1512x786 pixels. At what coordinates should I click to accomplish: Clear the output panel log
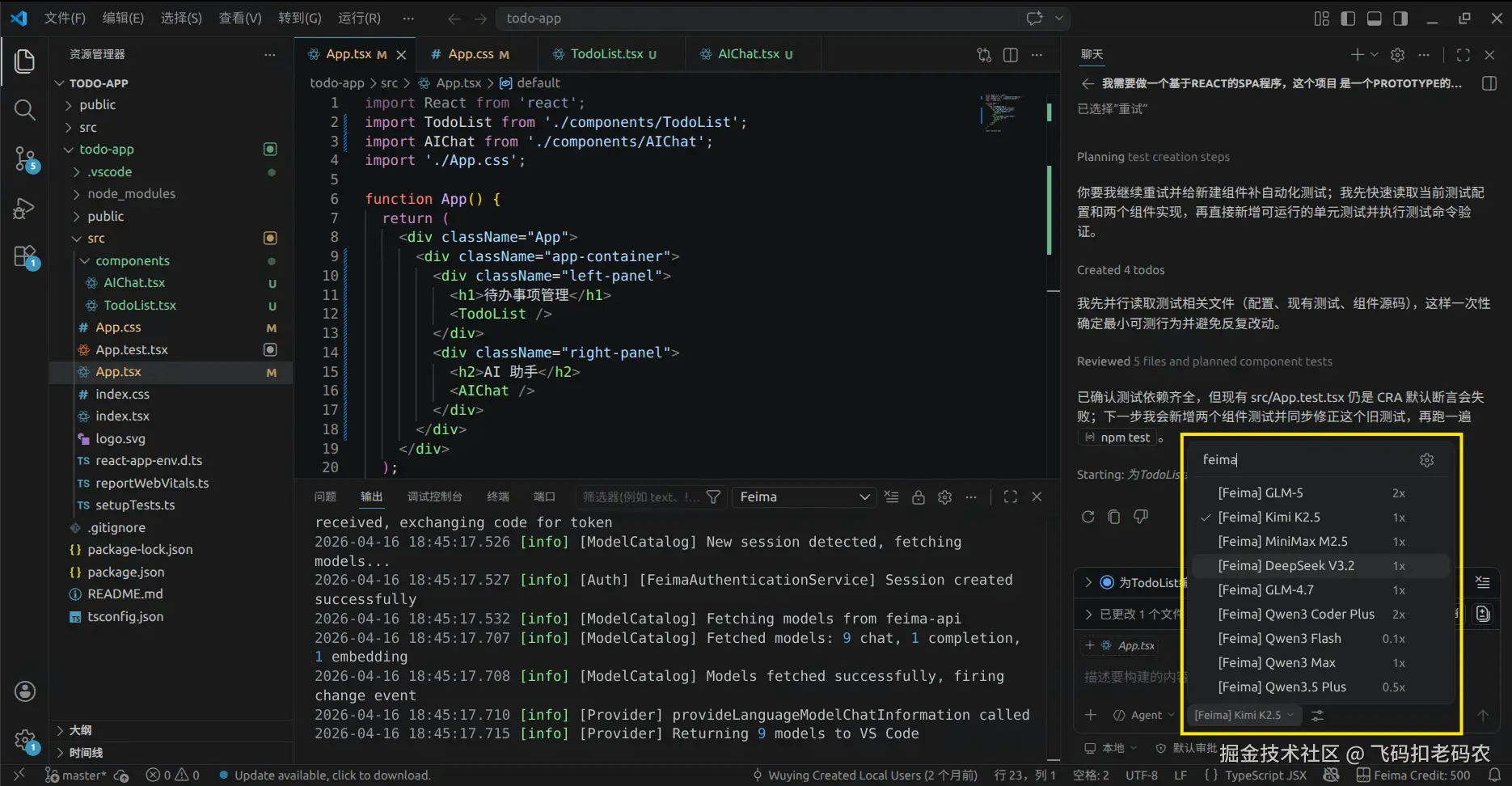(x=891, y=497)
